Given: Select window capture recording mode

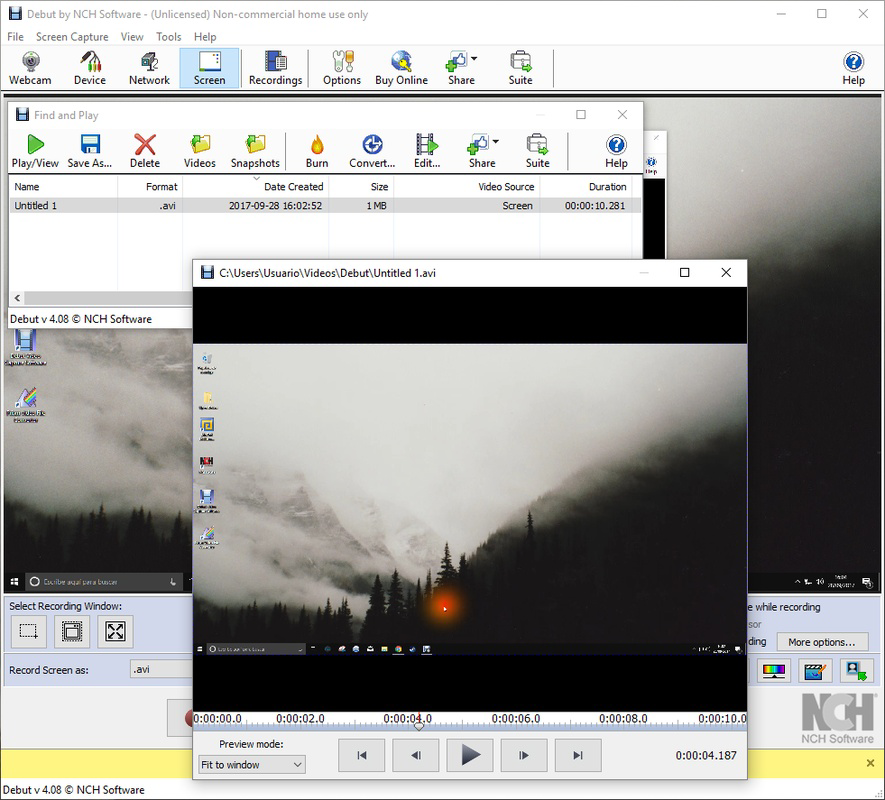Looking at the screenshot, I should tap(72, 631).
